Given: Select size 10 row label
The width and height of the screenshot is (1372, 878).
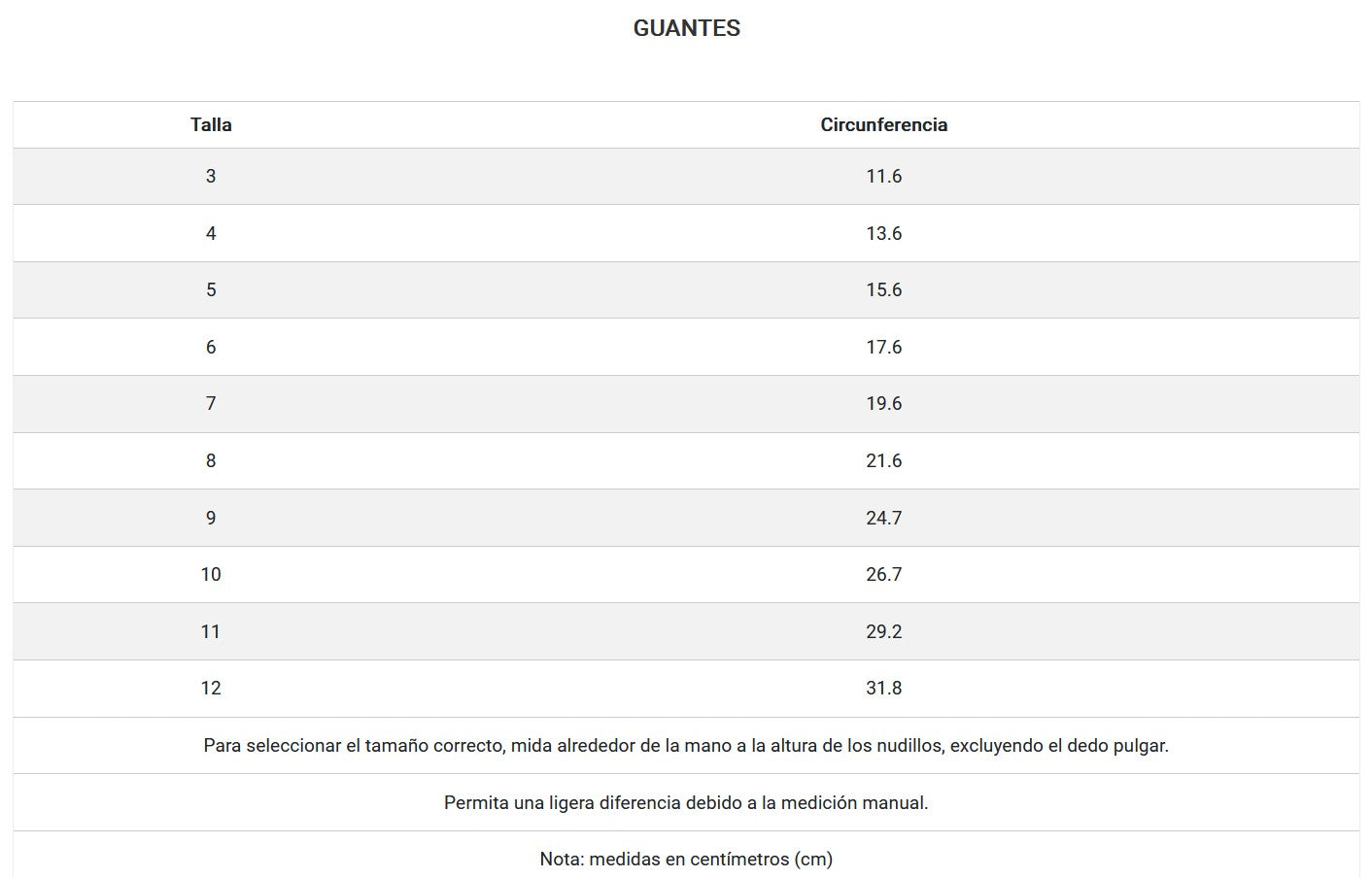Looking at the screenshot, I should tap(211, 574).
